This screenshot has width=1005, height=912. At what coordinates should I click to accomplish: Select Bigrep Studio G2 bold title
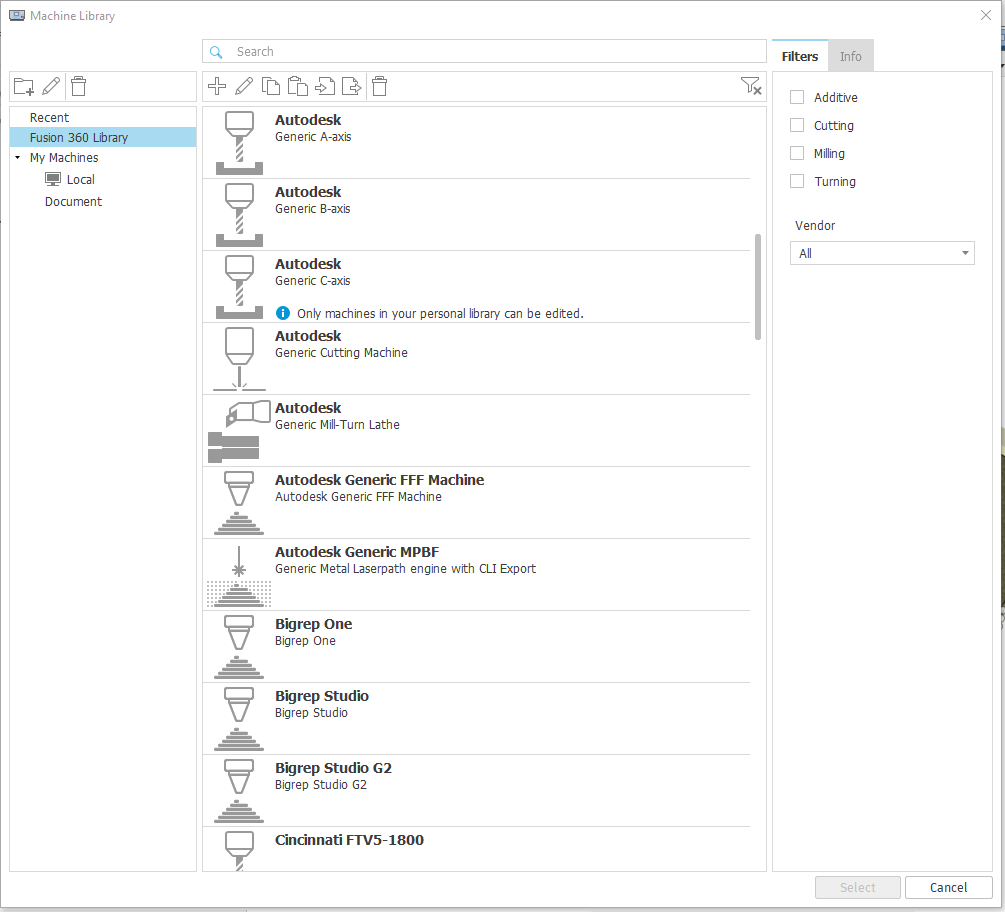(x=333, y=768)
